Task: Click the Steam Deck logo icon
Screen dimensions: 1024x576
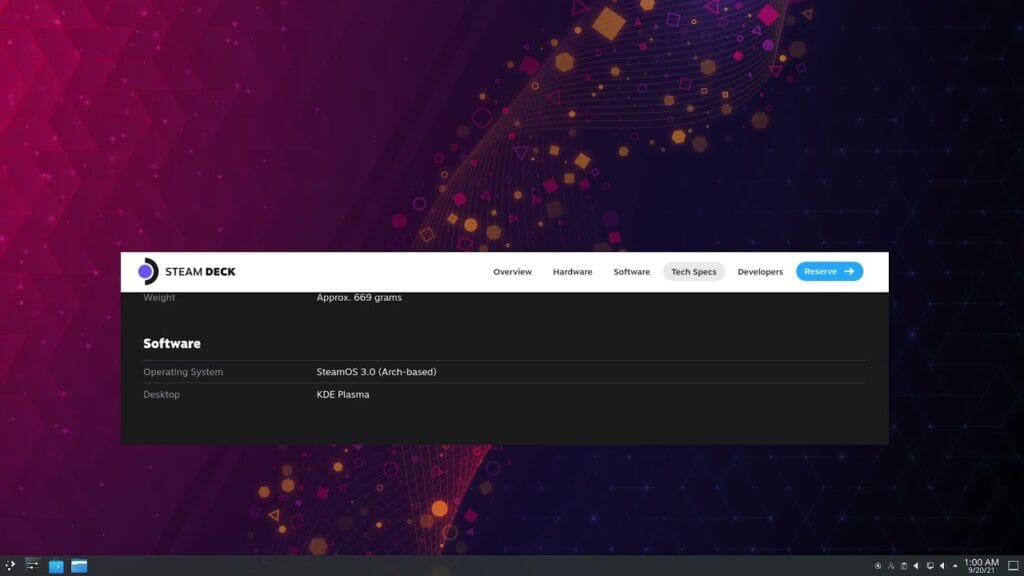Action: pos(148,271)
